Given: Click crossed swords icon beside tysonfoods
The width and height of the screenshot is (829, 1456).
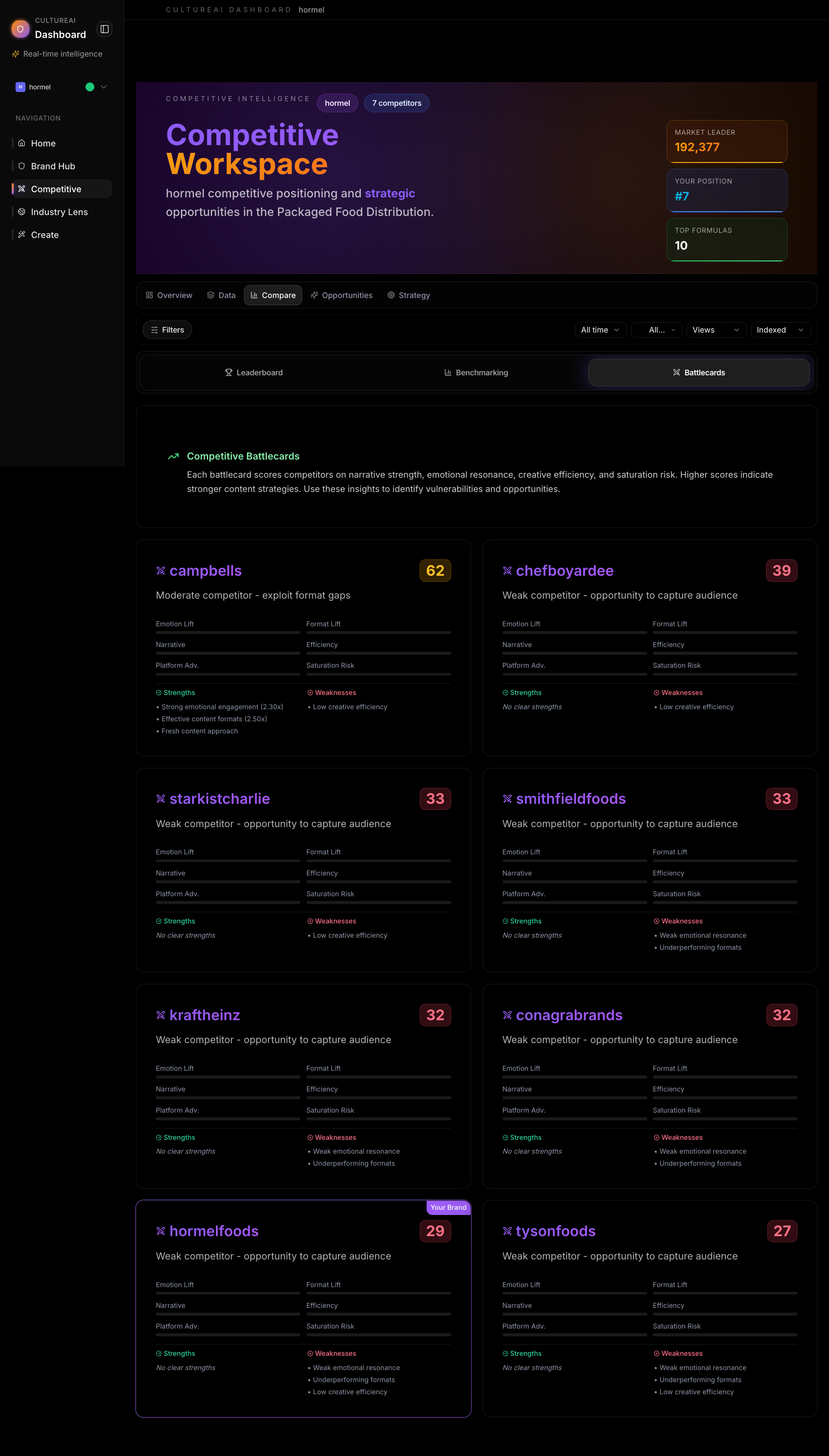Looking at the screenshot, I should (x=507, y=1231).
